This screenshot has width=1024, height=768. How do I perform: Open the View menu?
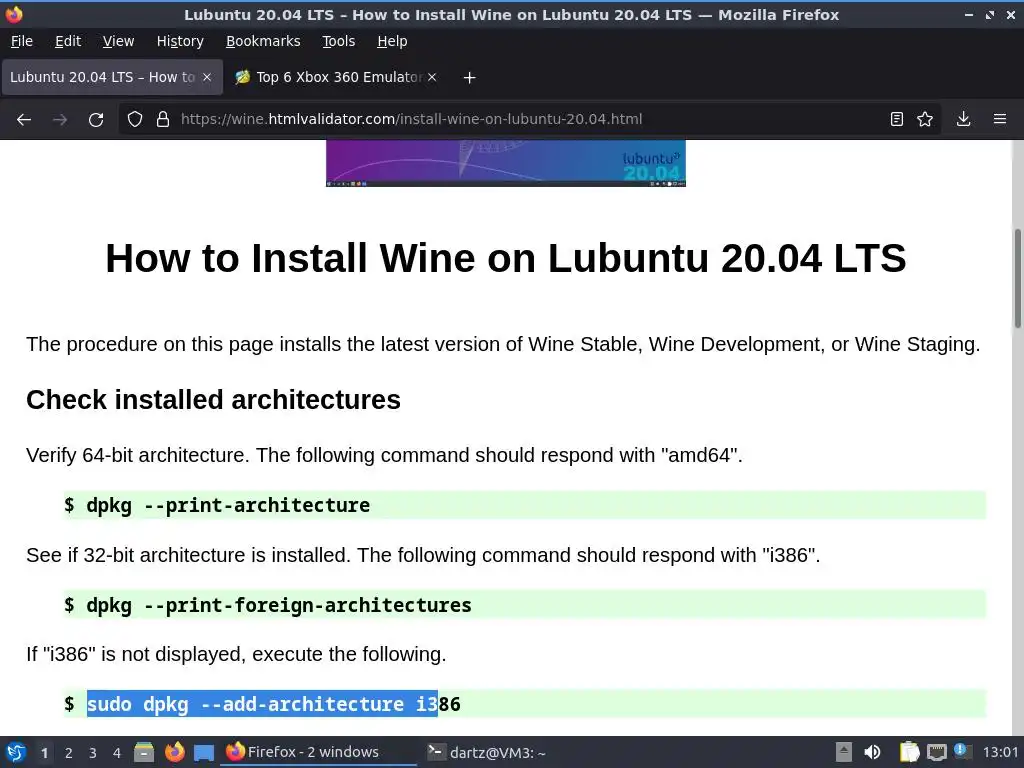(118, 41)
